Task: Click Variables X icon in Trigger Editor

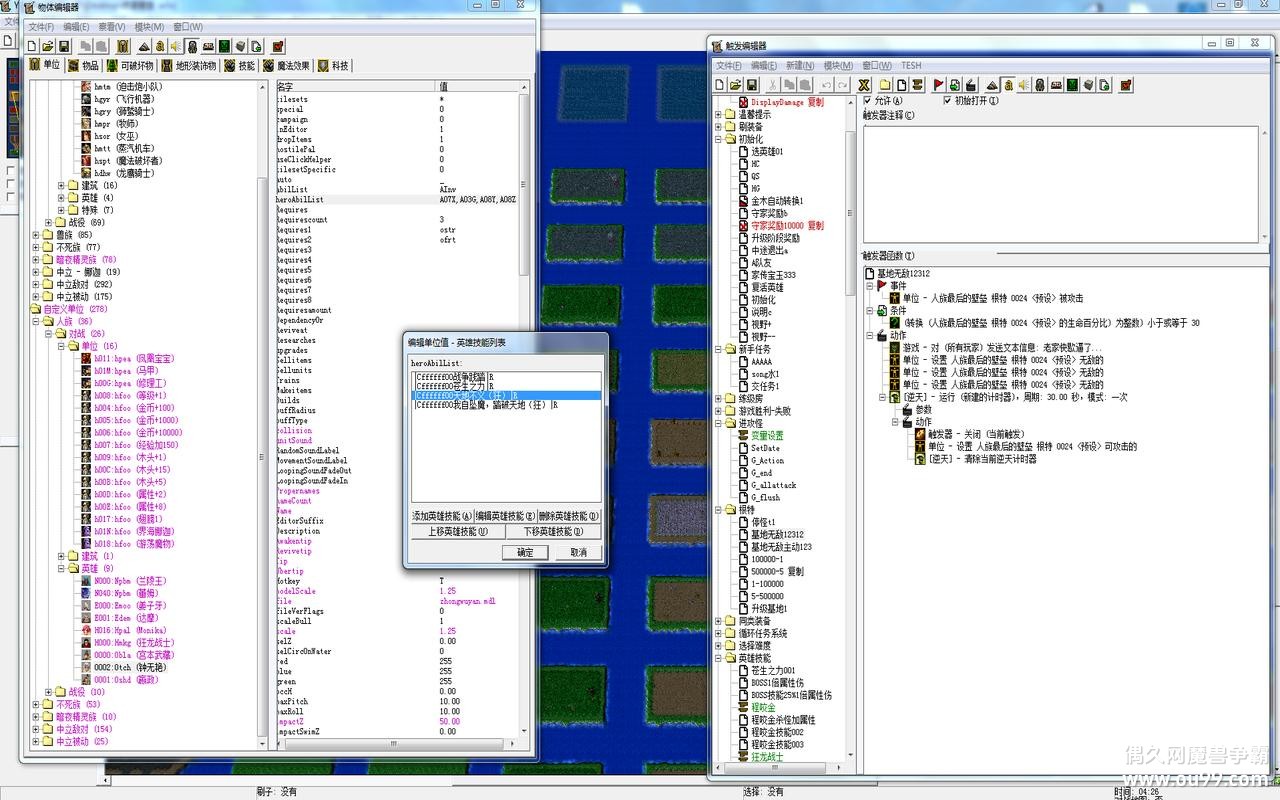Action: point(864,85)
